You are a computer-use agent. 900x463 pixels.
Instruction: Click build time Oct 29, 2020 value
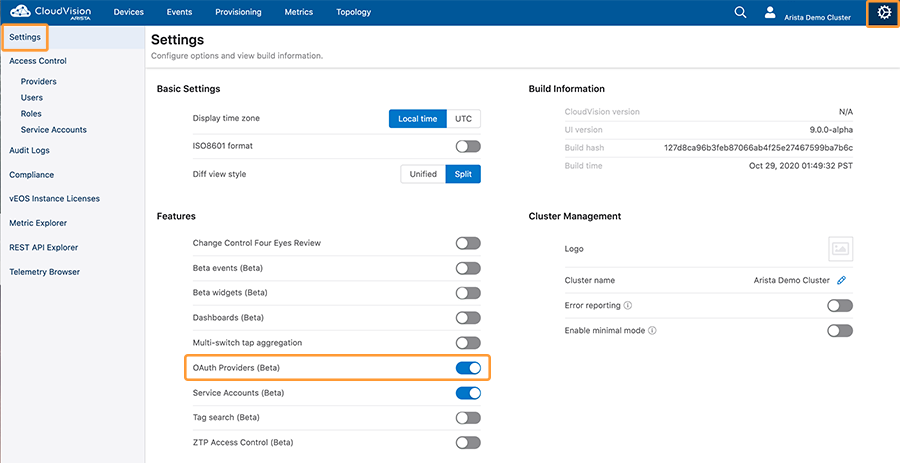pos(801,166)
